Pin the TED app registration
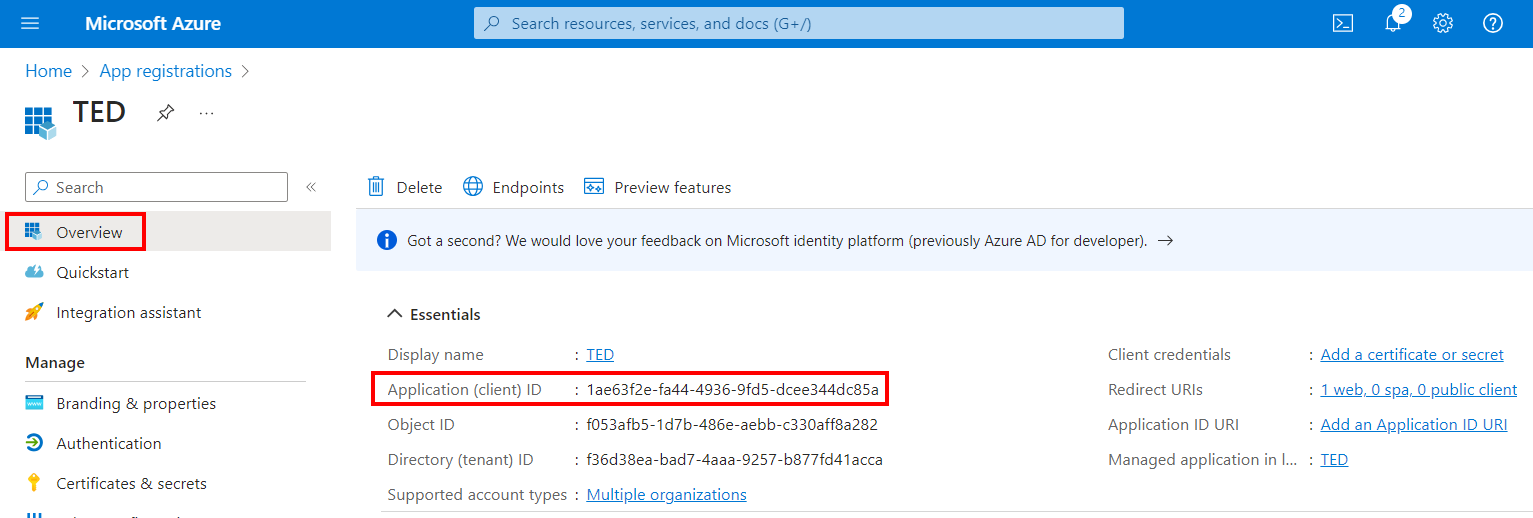This screenshot has width=1533, height=518. point(166,113)
